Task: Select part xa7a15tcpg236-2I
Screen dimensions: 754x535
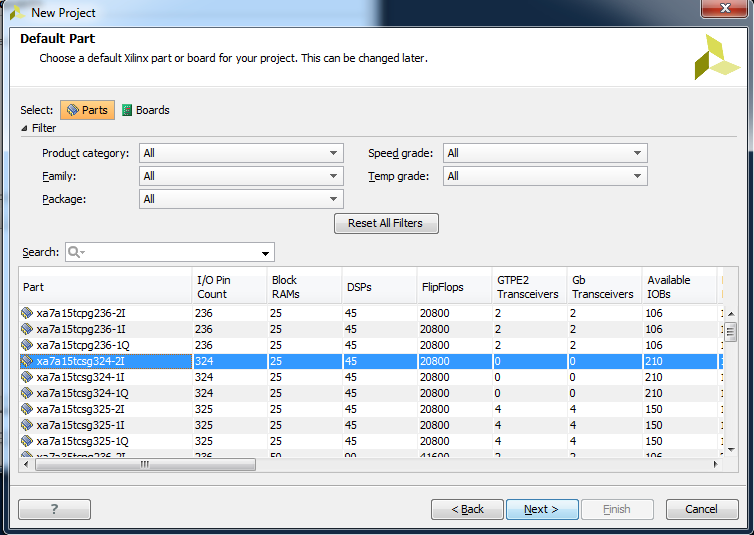Action: 81,313
